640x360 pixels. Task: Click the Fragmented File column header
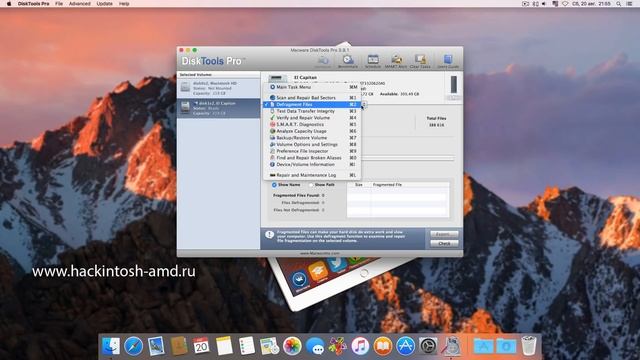tap(410, 185)
